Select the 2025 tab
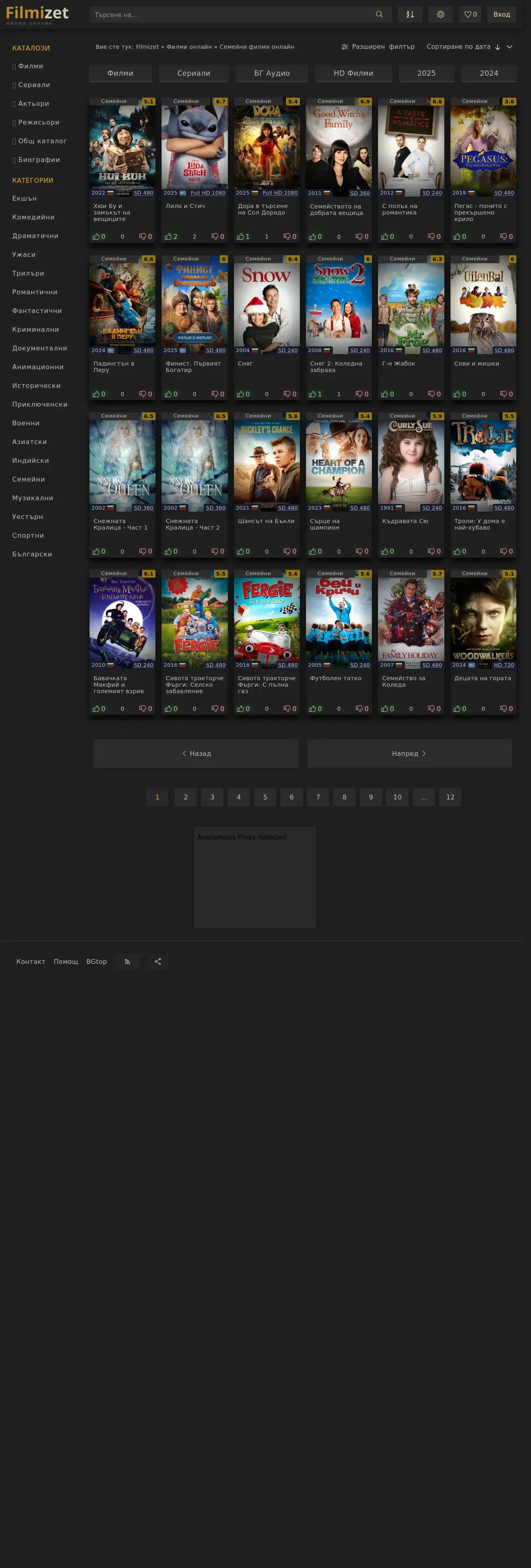Viewport: 531px width, 1568px height. point(426,73)
